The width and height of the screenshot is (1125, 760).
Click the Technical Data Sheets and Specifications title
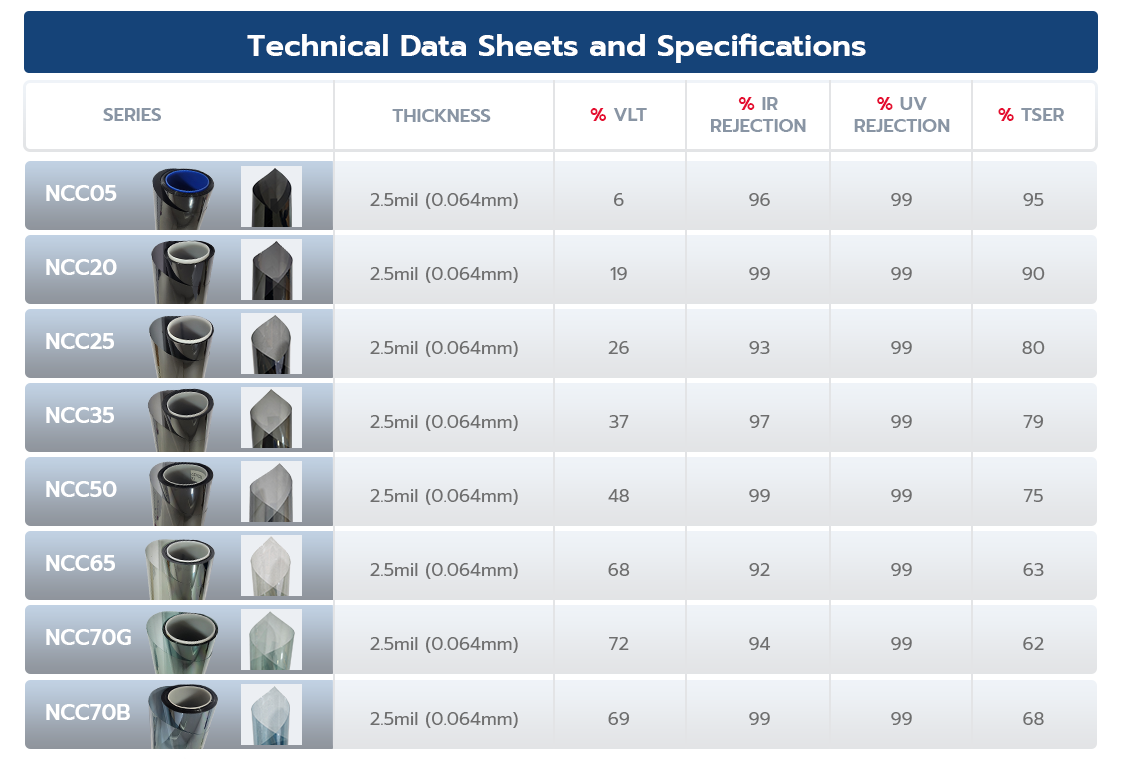(x=557, y=46)
